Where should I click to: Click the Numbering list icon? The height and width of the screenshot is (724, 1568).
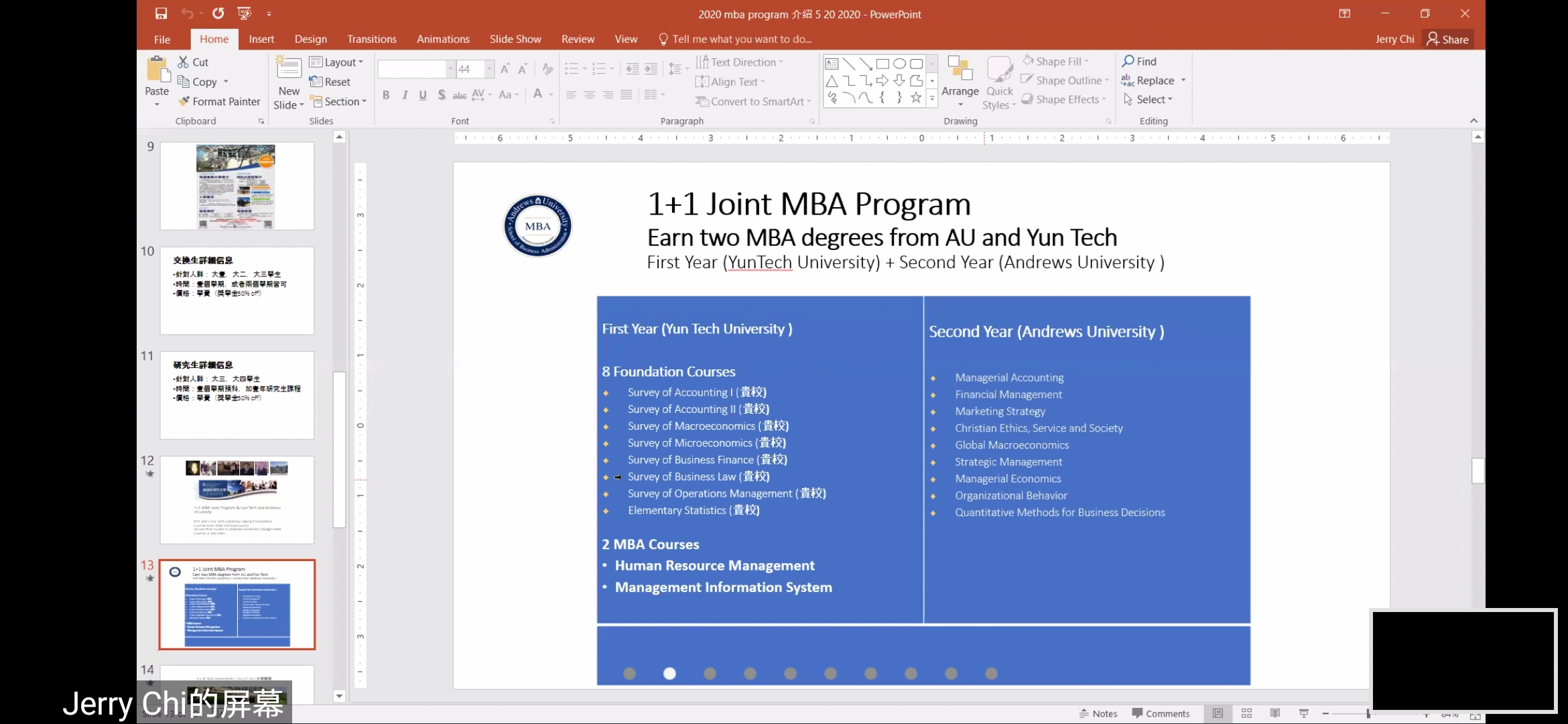[x=599, y=68]
